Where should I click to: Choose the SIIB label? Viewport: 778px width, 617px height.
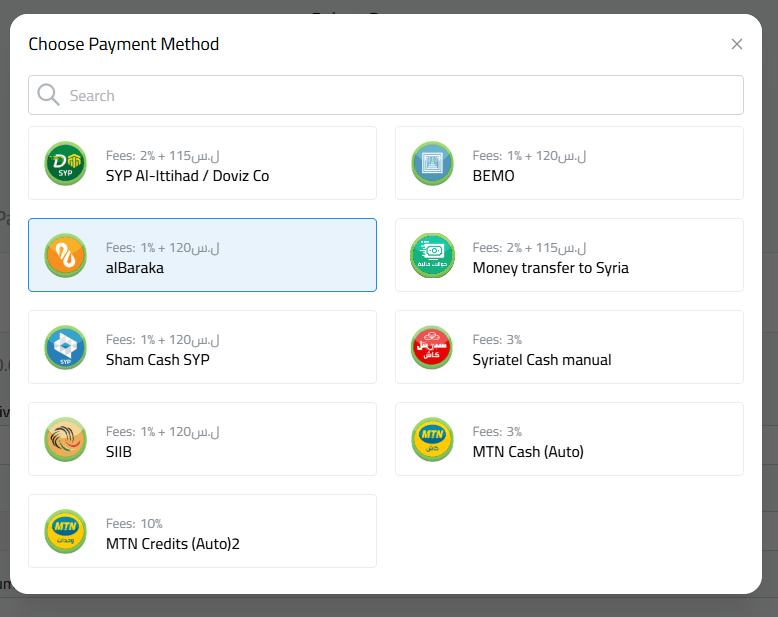coord(119,452)
